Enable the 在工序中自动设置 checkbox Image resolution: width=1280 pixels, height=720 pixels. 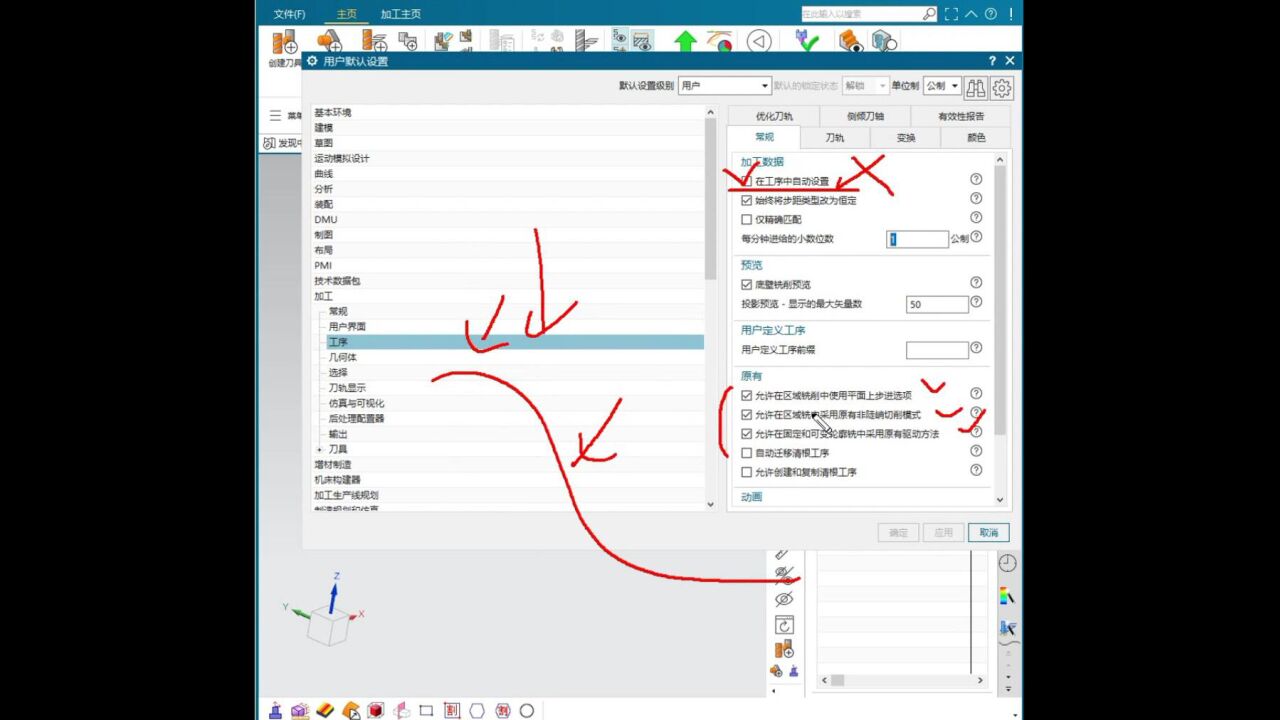click(x=746, y=181)
